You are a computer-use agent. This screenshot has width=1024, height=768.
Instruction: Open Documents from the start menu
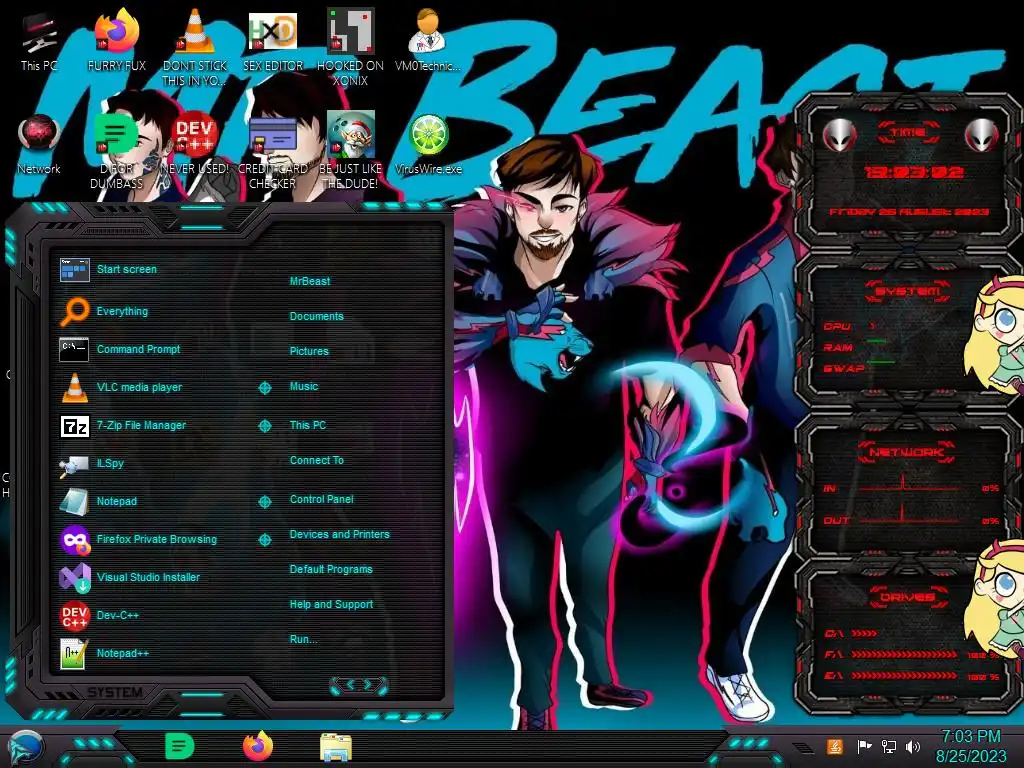coord(316,316)
